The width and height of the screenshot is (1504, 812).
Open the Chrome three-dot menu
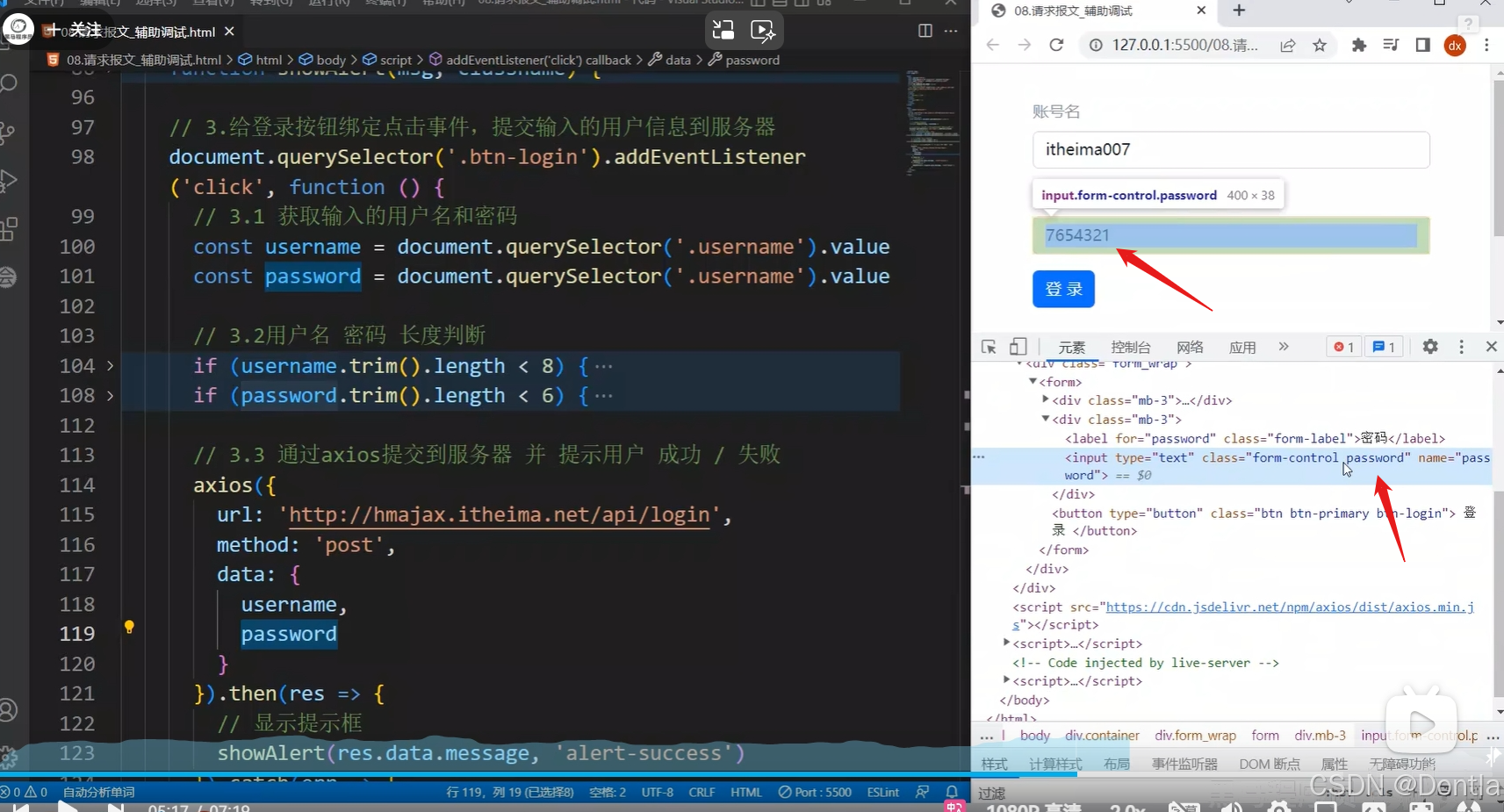(x=1486, y=45)
